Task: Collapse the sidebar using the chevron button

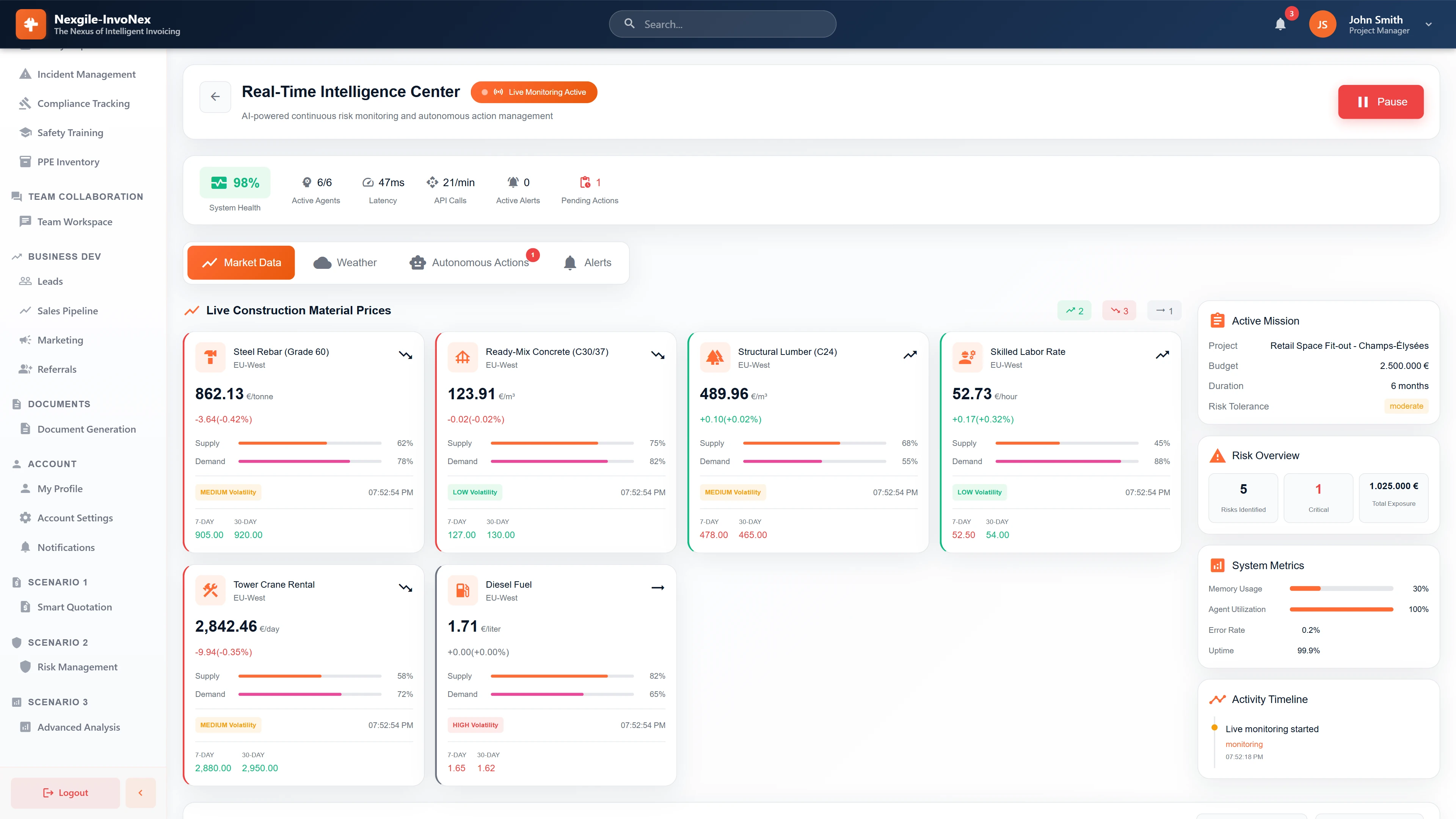Action: click(x=140, y=792)
